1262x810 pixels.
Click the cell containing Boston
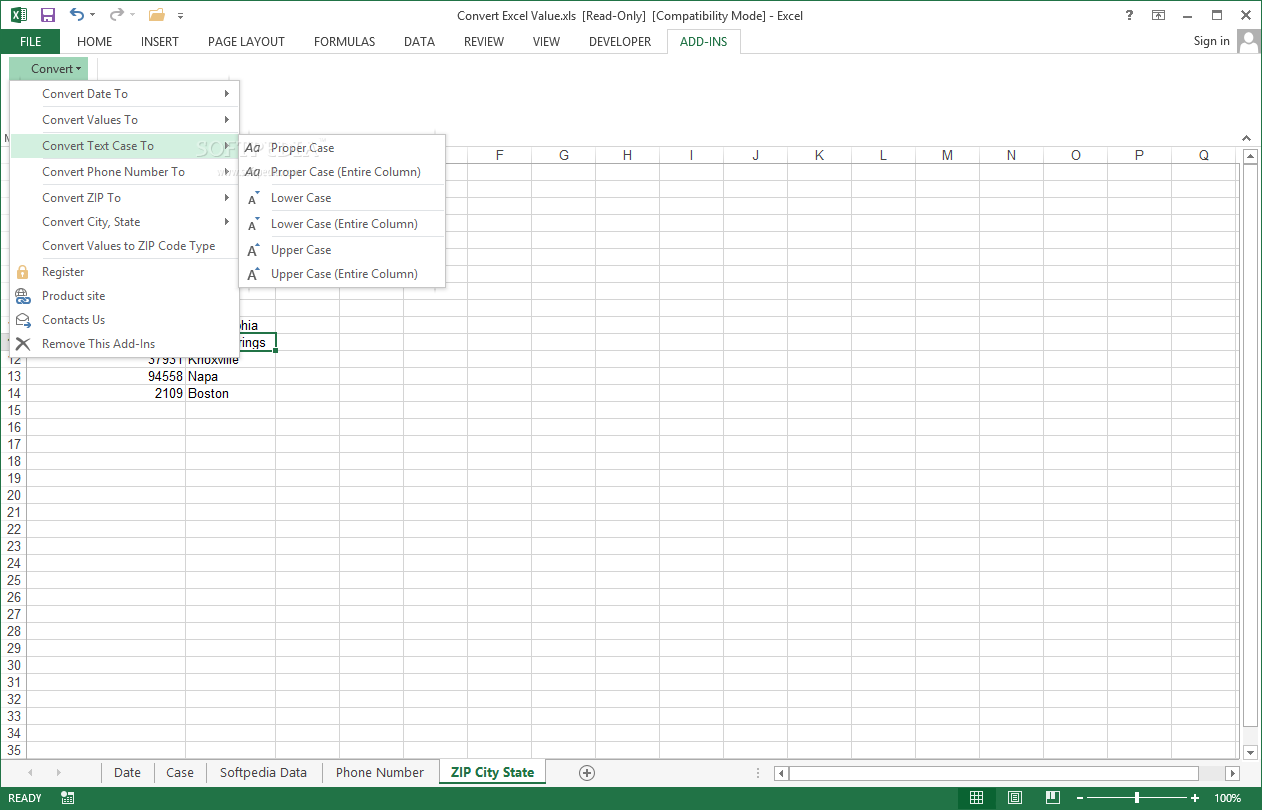[x=230, y=394]
